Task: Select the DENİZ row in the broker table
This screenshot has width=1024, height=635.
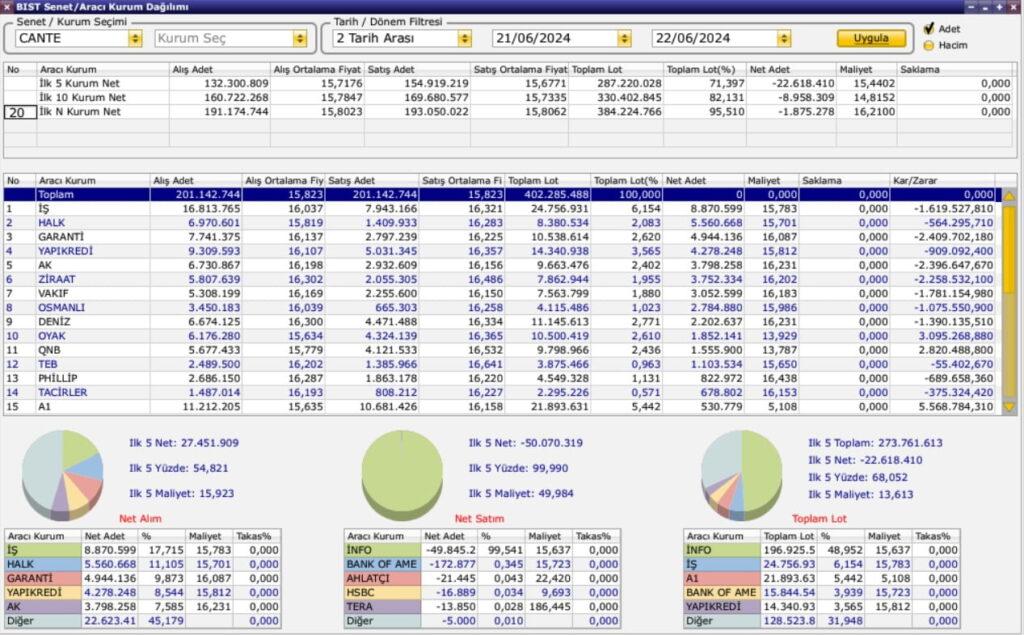Action: click(x=502, y=322)
